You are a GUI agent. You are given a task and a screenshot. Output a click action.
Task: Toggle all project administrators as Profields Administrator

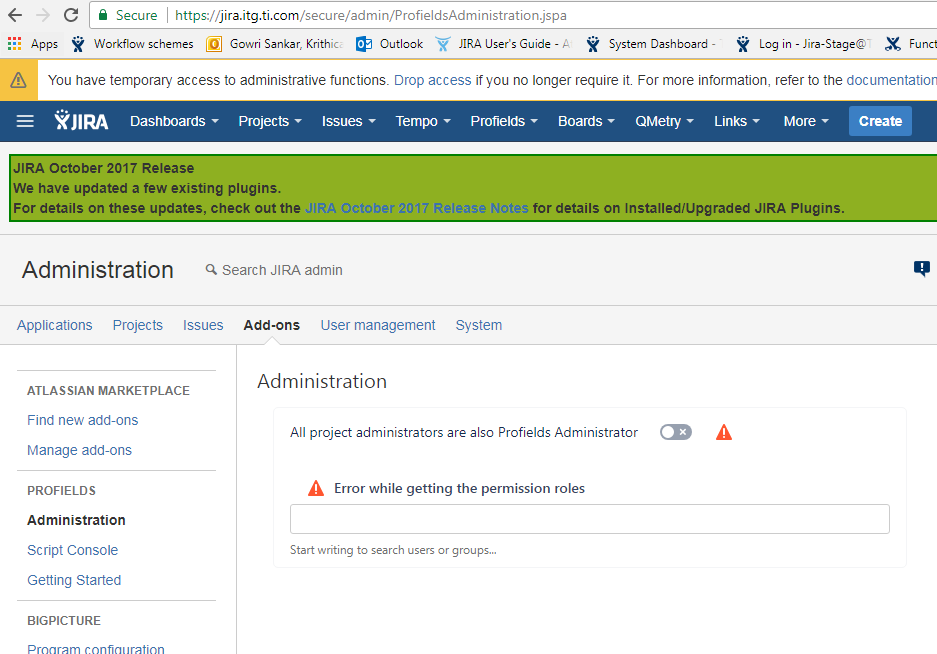(x=676, y=432)
